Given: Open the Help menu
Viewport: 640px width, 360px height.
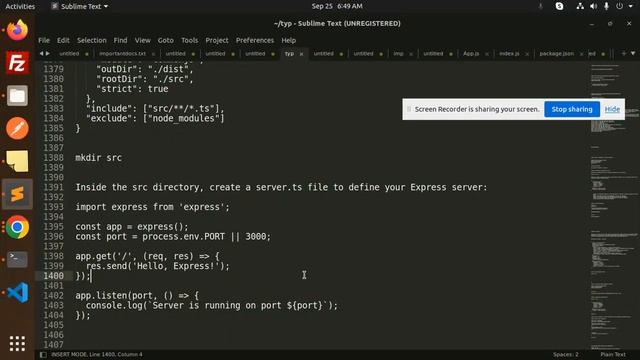Looking at the screenshot, I should click(x=289, y=40).
